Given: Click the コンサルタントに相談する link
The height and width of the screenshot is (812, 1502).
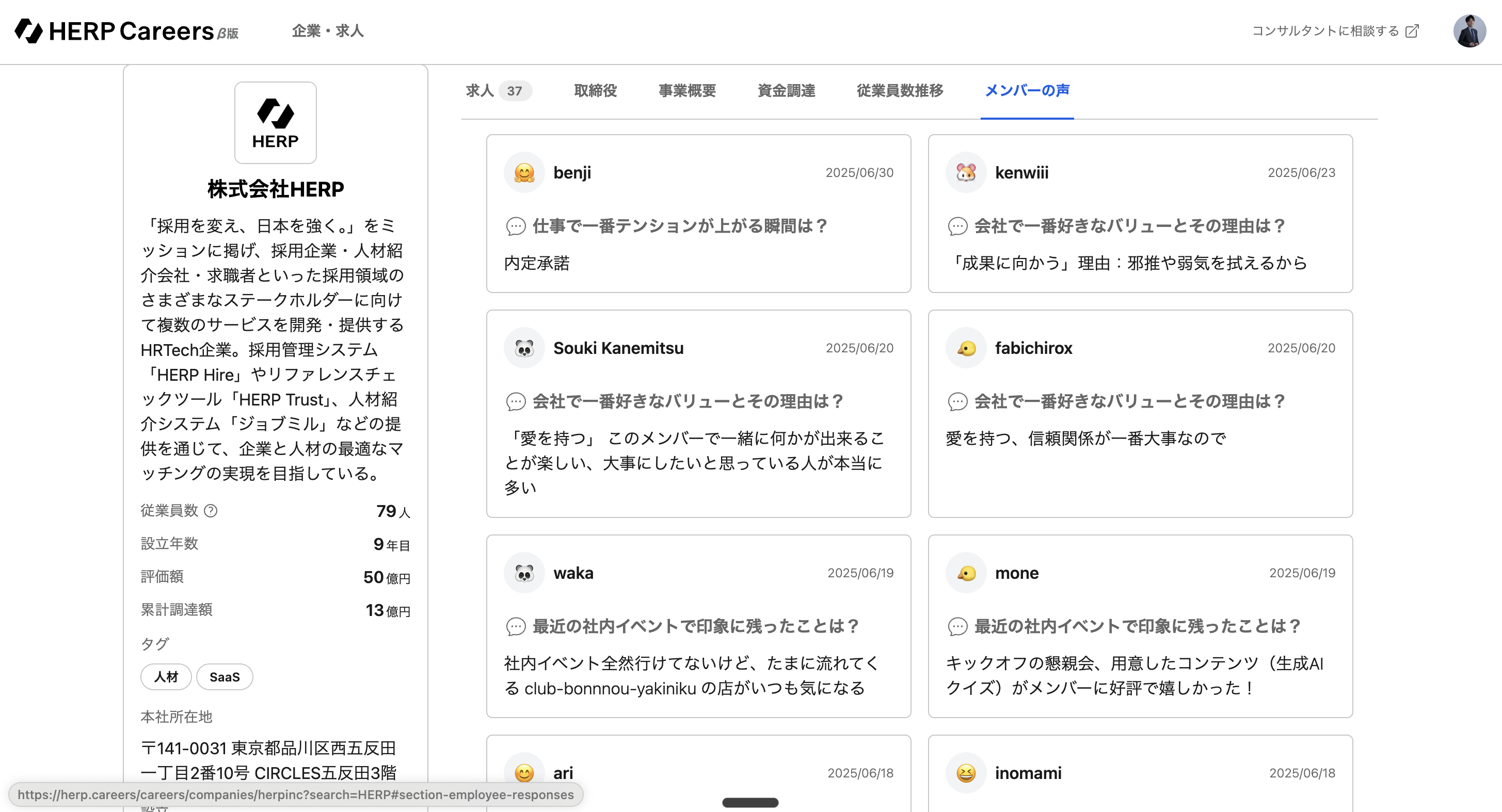Looking at the screenshot, I should click(x=1325, y=31).
